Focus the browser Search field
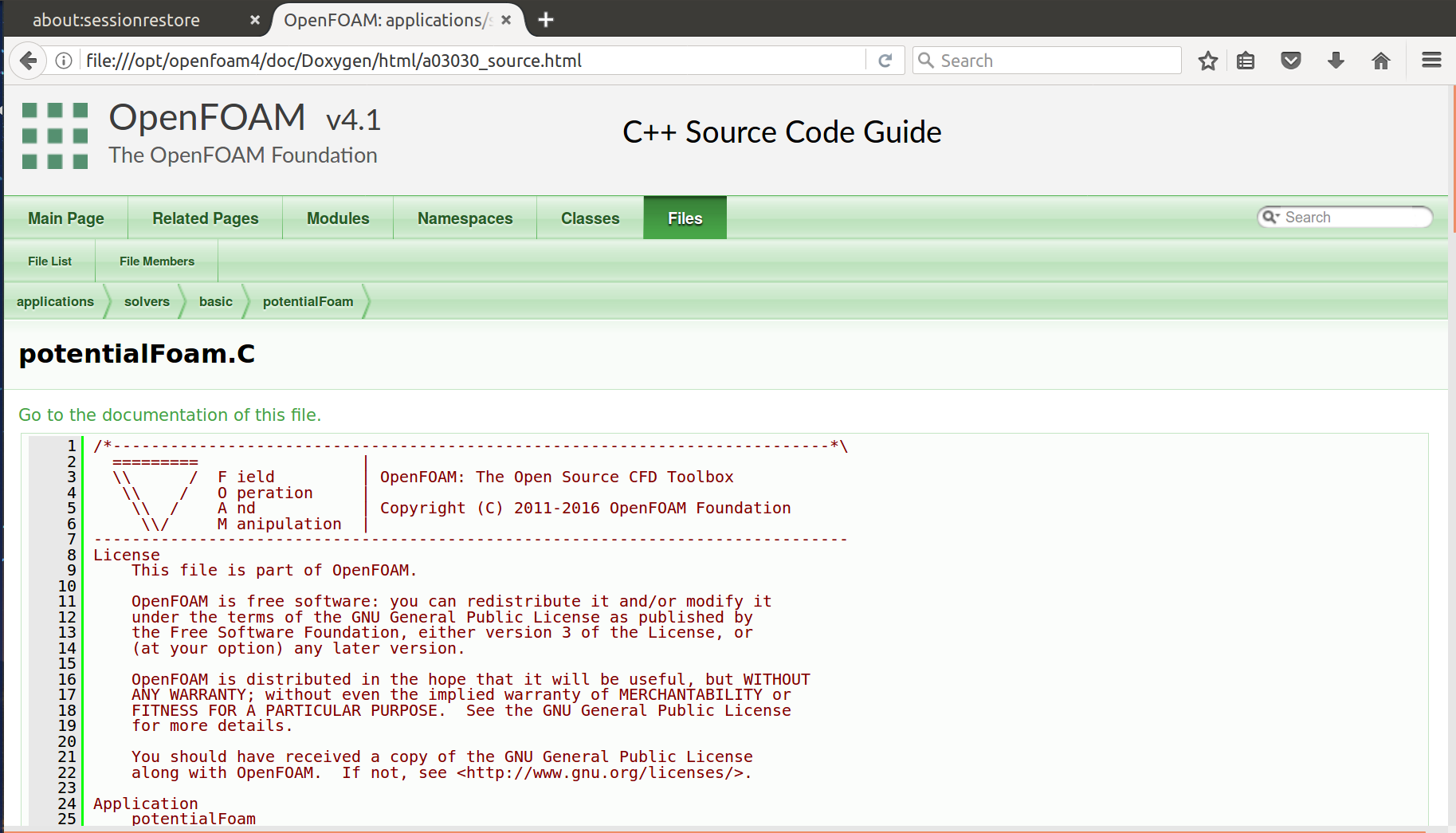Image resolution: width=1456 pixels, height=833 pixels. click(x=1046, y=61)
